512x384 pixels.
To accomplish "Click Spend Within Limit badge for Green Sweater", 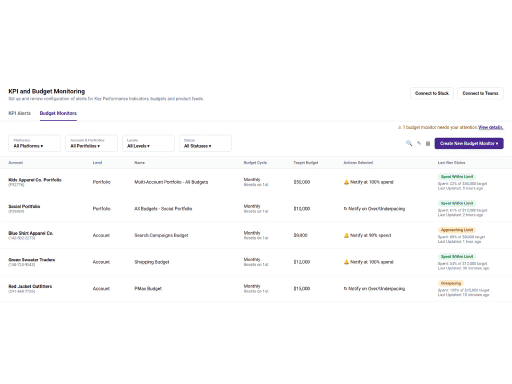I will [x=457, y=257].
